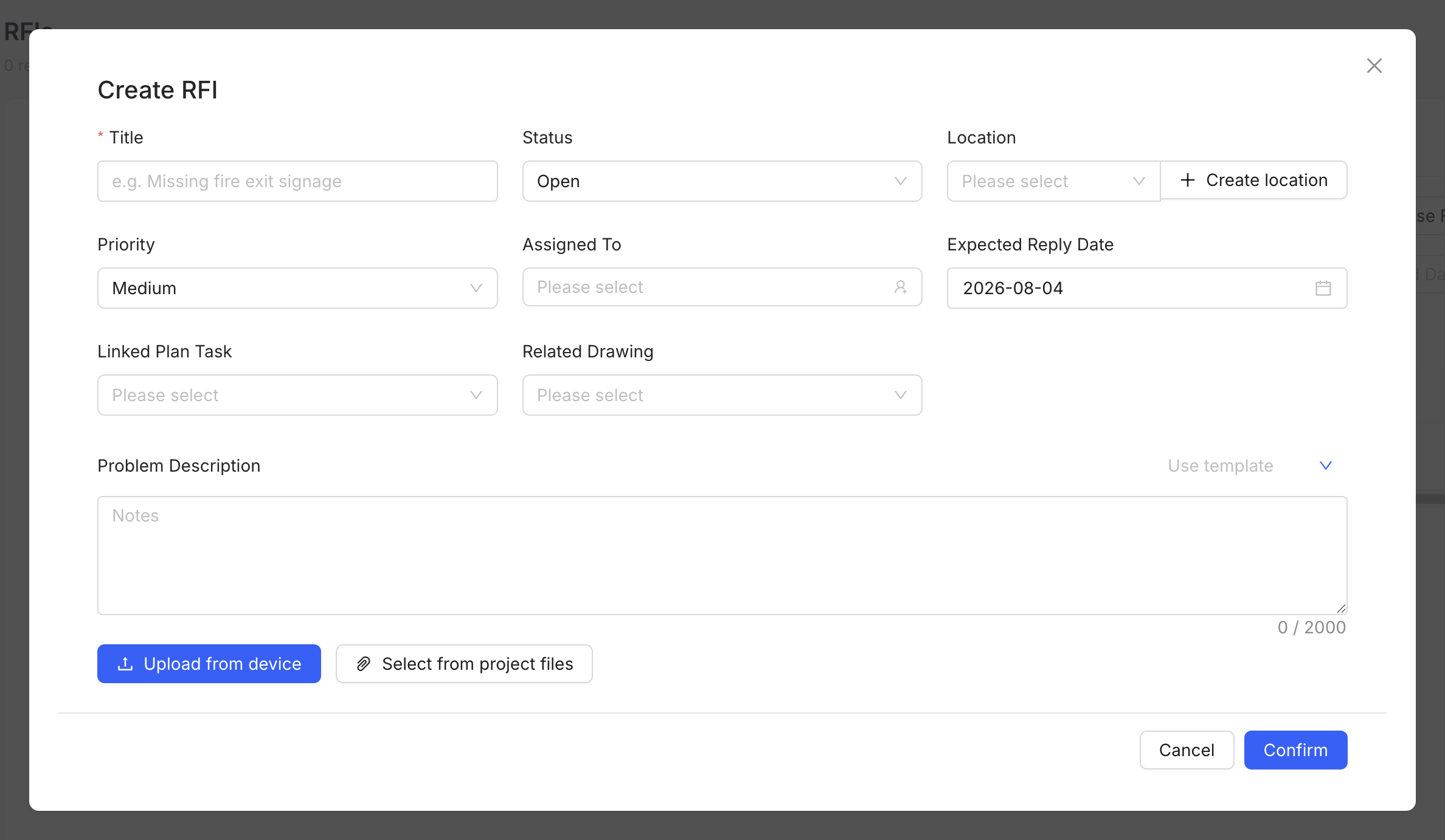Click the Create RFI heading
Screen dimensions: 1445x840
tap(158, 90)
